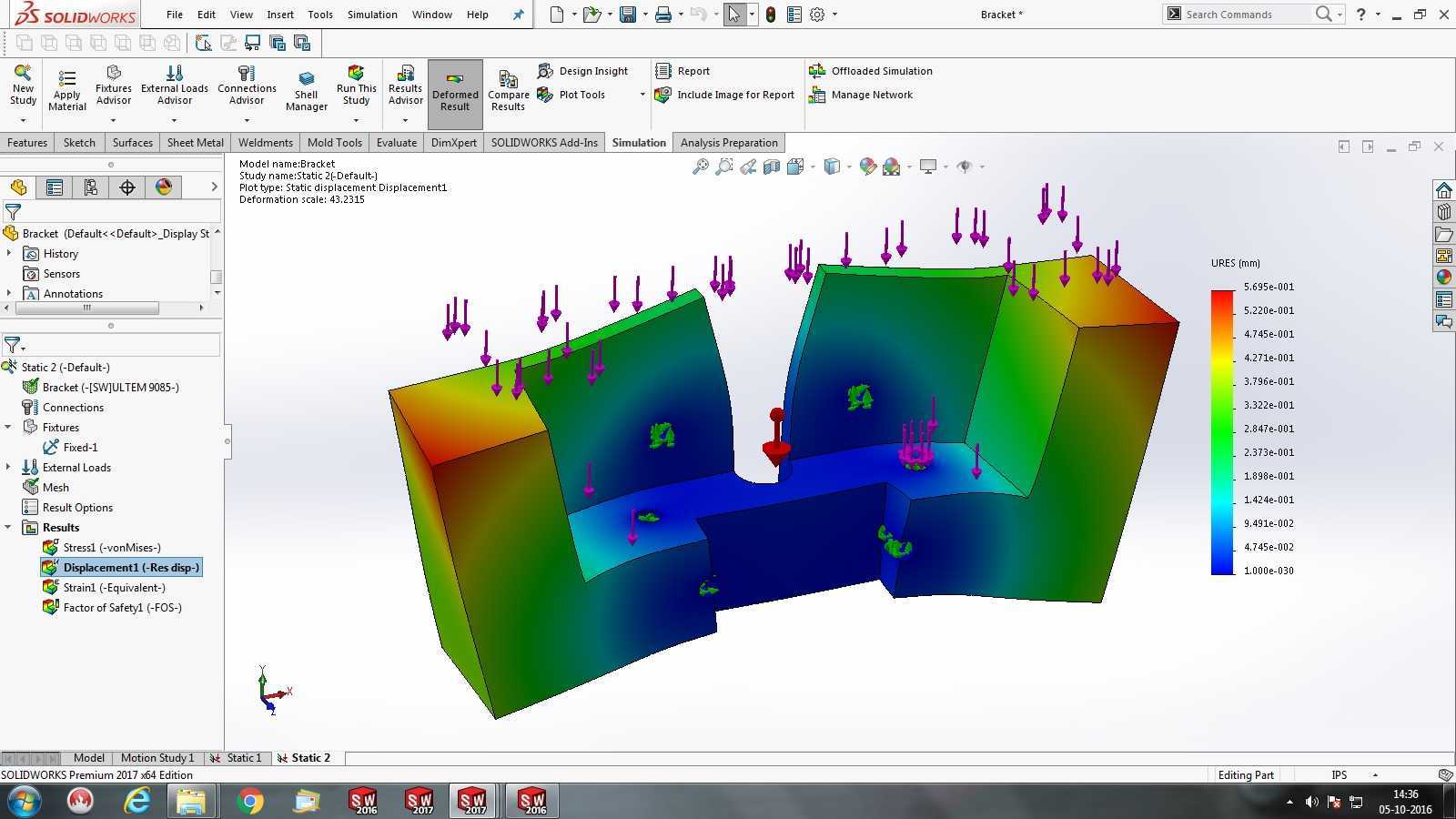Pin the SOLIDWORKS menu bar
This screenshot has height=819, width=1456.
518,15
